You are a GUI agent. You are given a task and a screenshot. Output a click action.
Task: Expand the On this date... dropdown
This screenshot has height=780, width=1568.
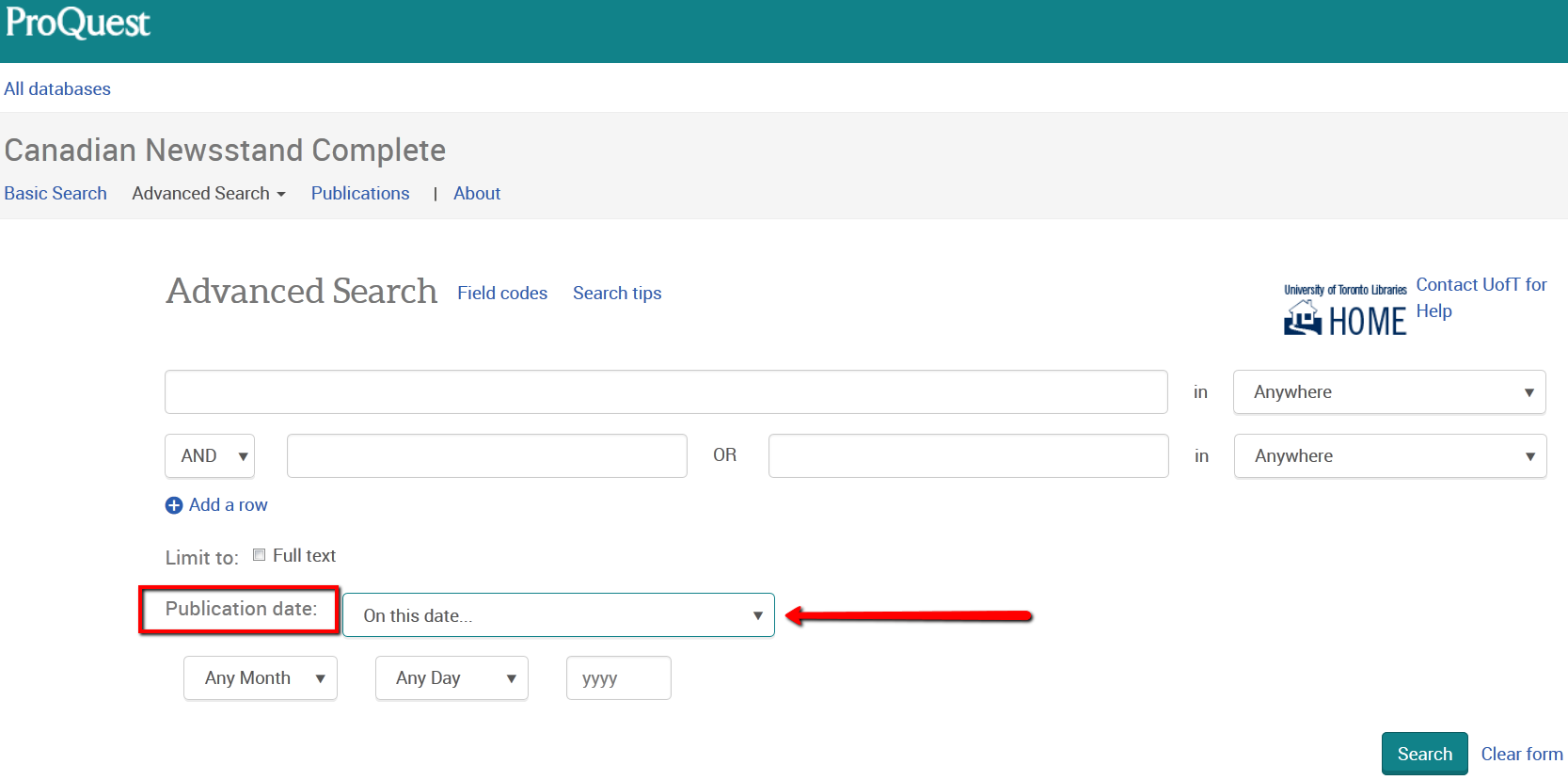pyautogui.click(x=559, y=615)
